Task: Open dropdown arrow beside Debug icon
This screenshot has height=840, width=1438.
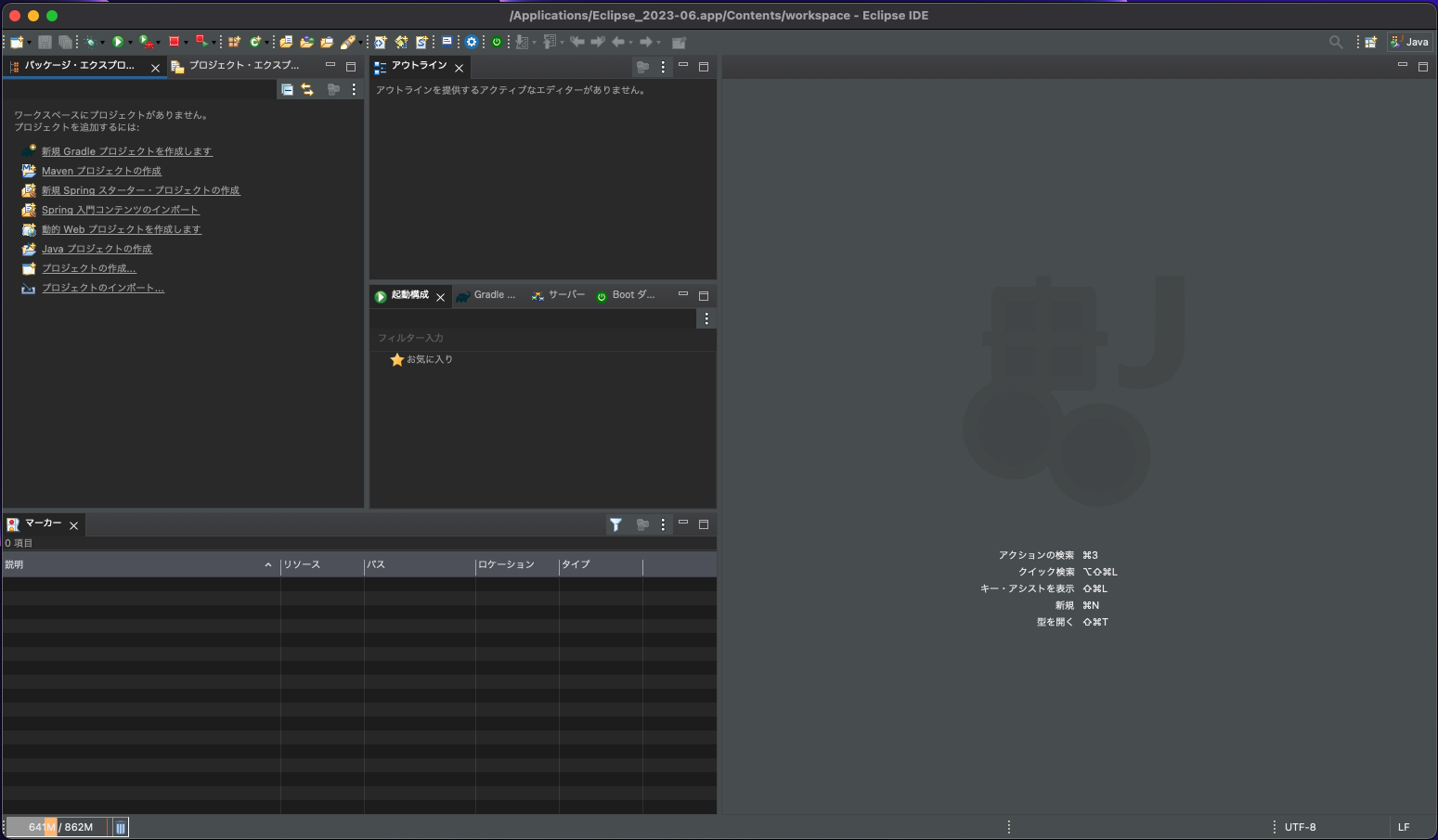Action: [x=102, y=43]
